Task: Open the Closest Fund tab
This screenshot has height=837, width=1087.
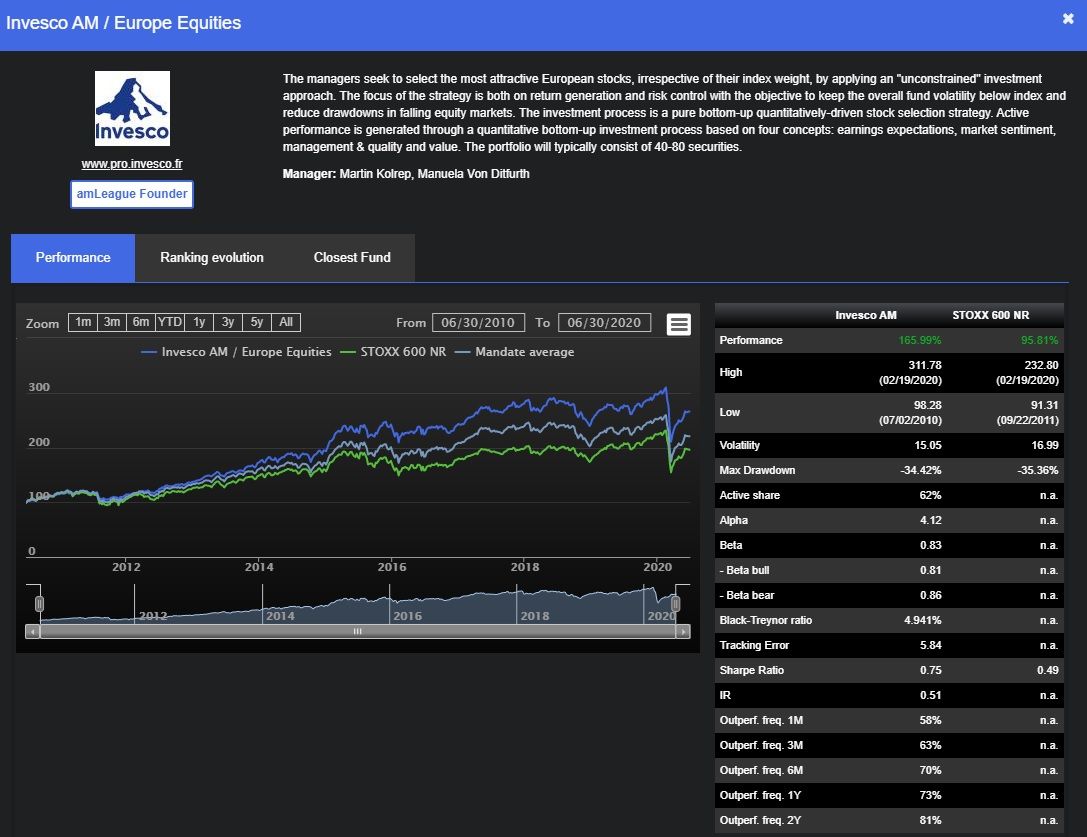Action: (352, 258)
